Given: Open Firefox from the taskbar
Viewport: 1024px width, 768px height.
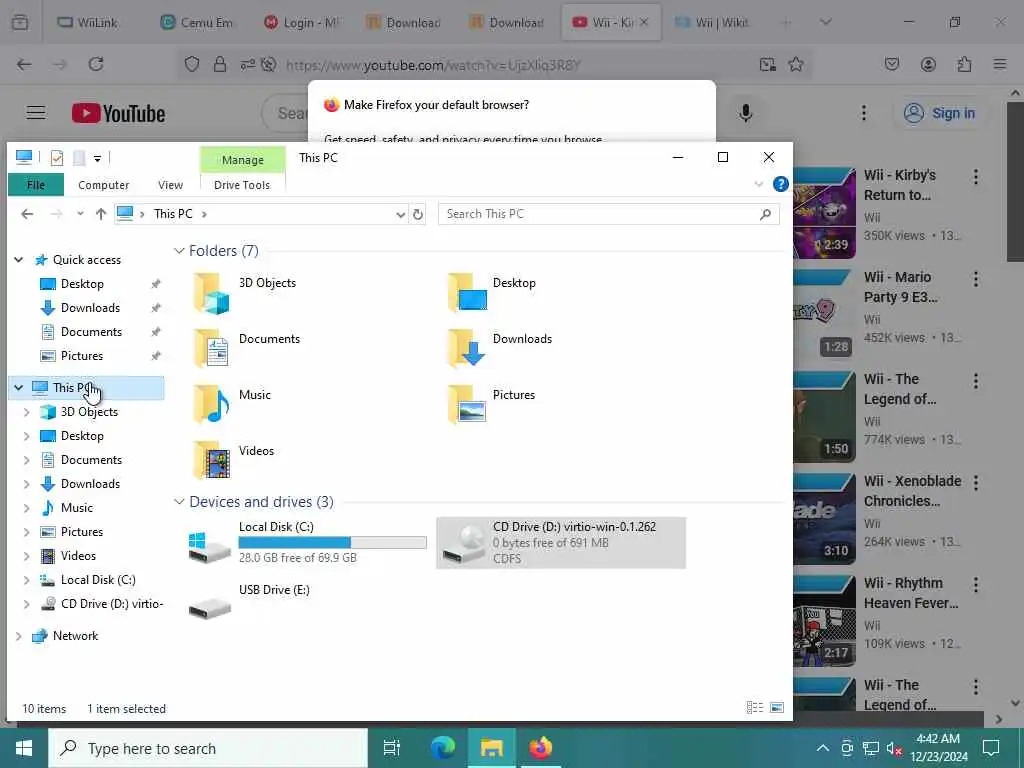Looking at the screenshot, I should 541,747.
